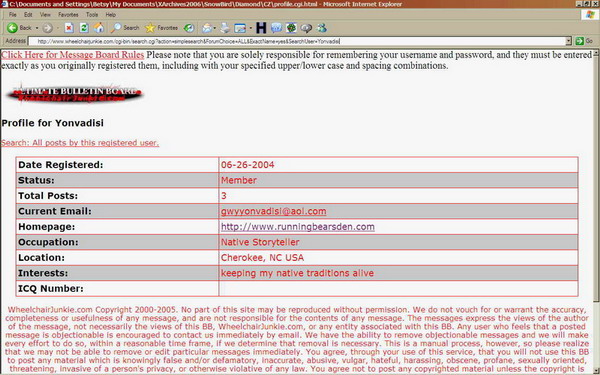Expand the Address bar dropdown arrow
The width and height of the screenshot is (600, 375).
point(569,41)
